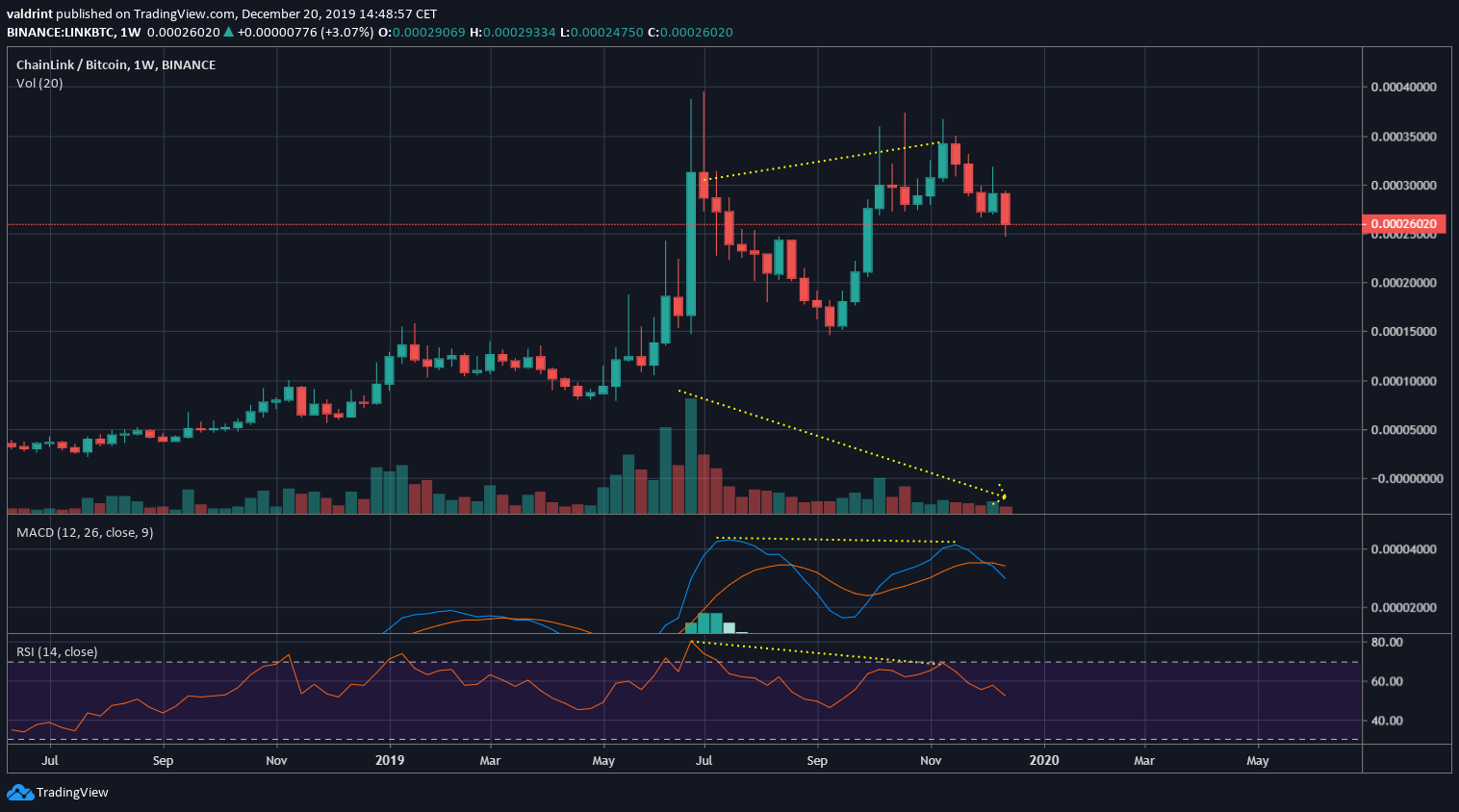Toggle the Vol (20) indicator legend

pos(38,83)
